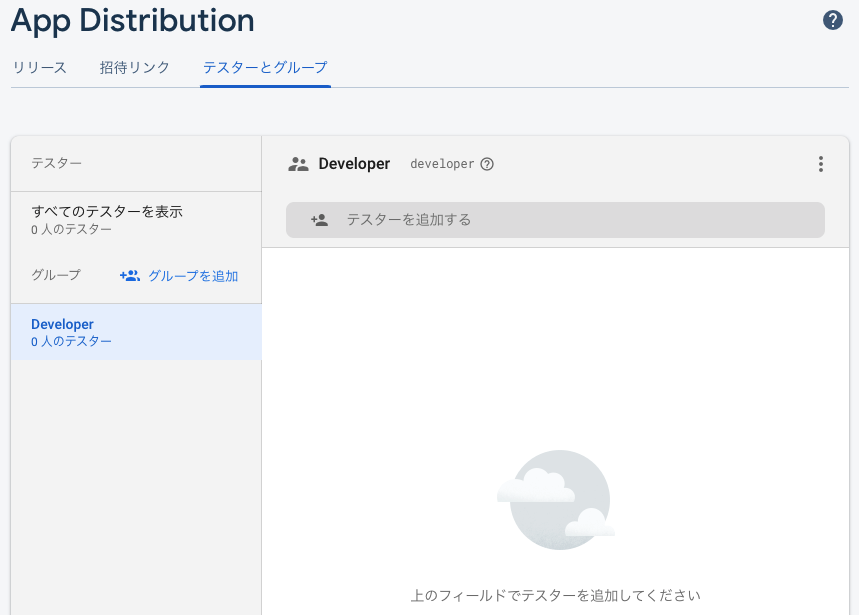The image size is (859, 615).
Task: Click the App Distribution page title
Action: [x=133, y=21]
